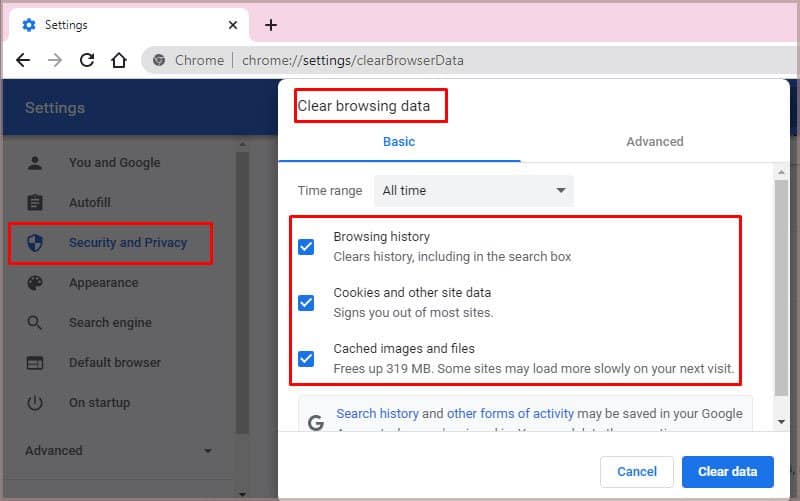The image size is (800, 501).
Task: Reload the page with the refresh icon
Action: coord(87,60)
